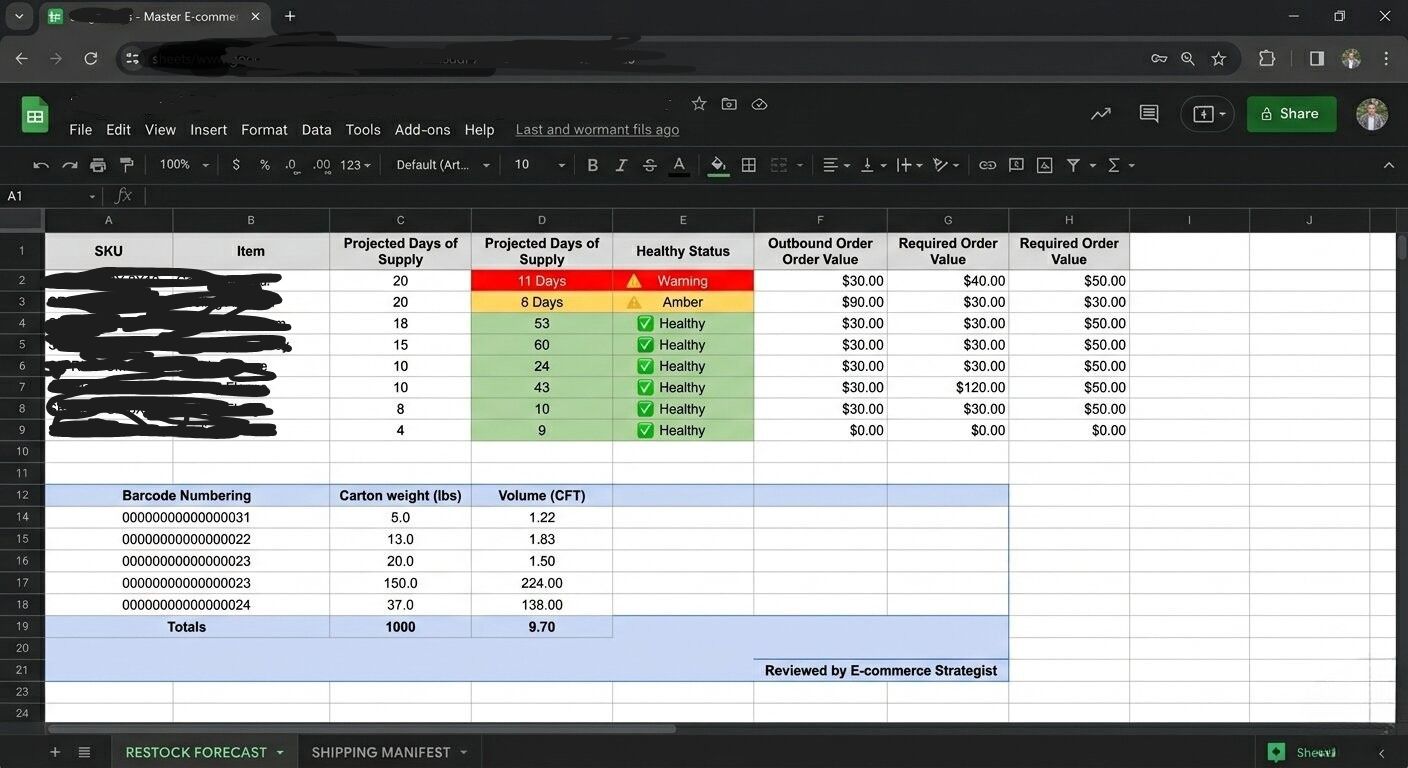
Task: Open text color picker
Action: click(x=679, y=165)
